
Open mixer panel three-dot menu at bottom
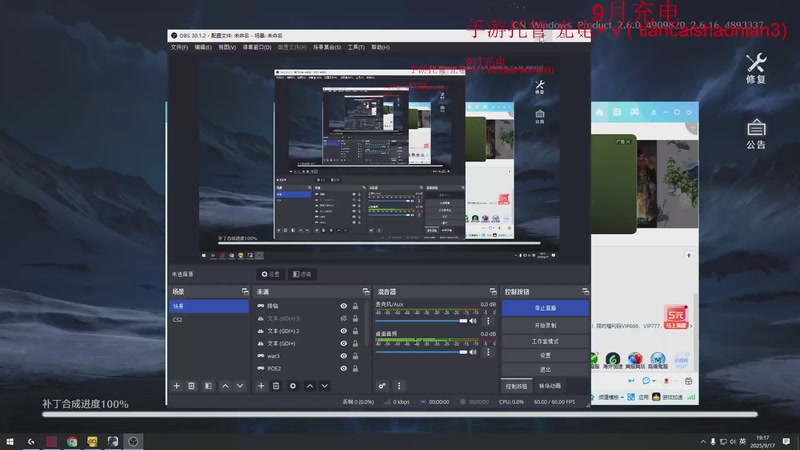pos(399,386)
